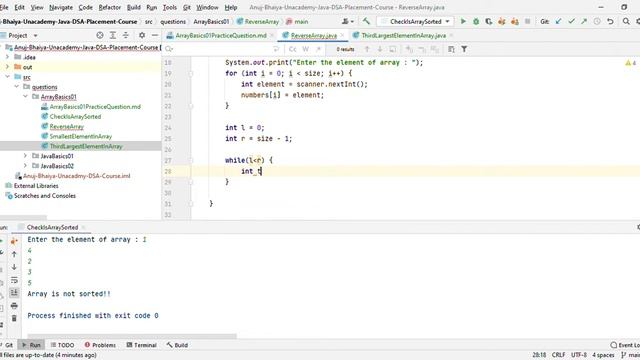Update project via Git blue arrow
The image size is (640, 360).
(558, 21)
